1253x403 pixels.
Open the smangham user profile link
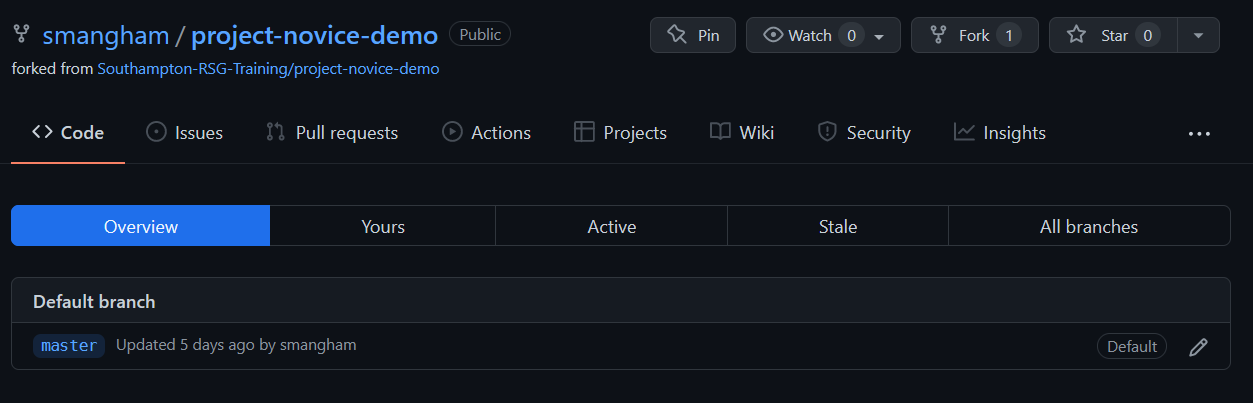point(105,35)
